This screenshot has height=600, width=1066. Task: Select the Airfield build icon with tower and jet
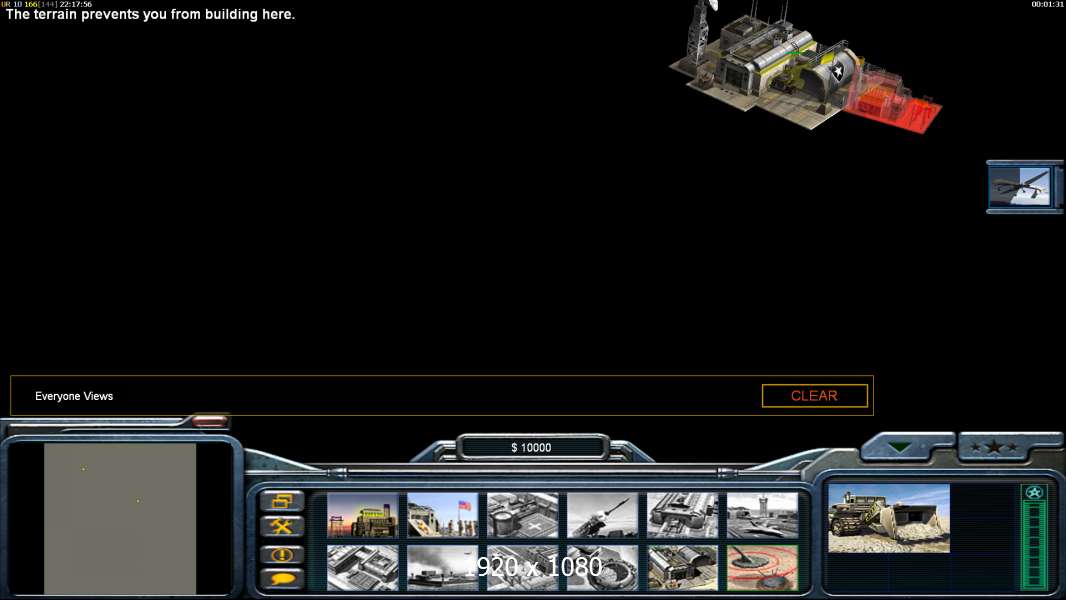[x=762, y=516]
